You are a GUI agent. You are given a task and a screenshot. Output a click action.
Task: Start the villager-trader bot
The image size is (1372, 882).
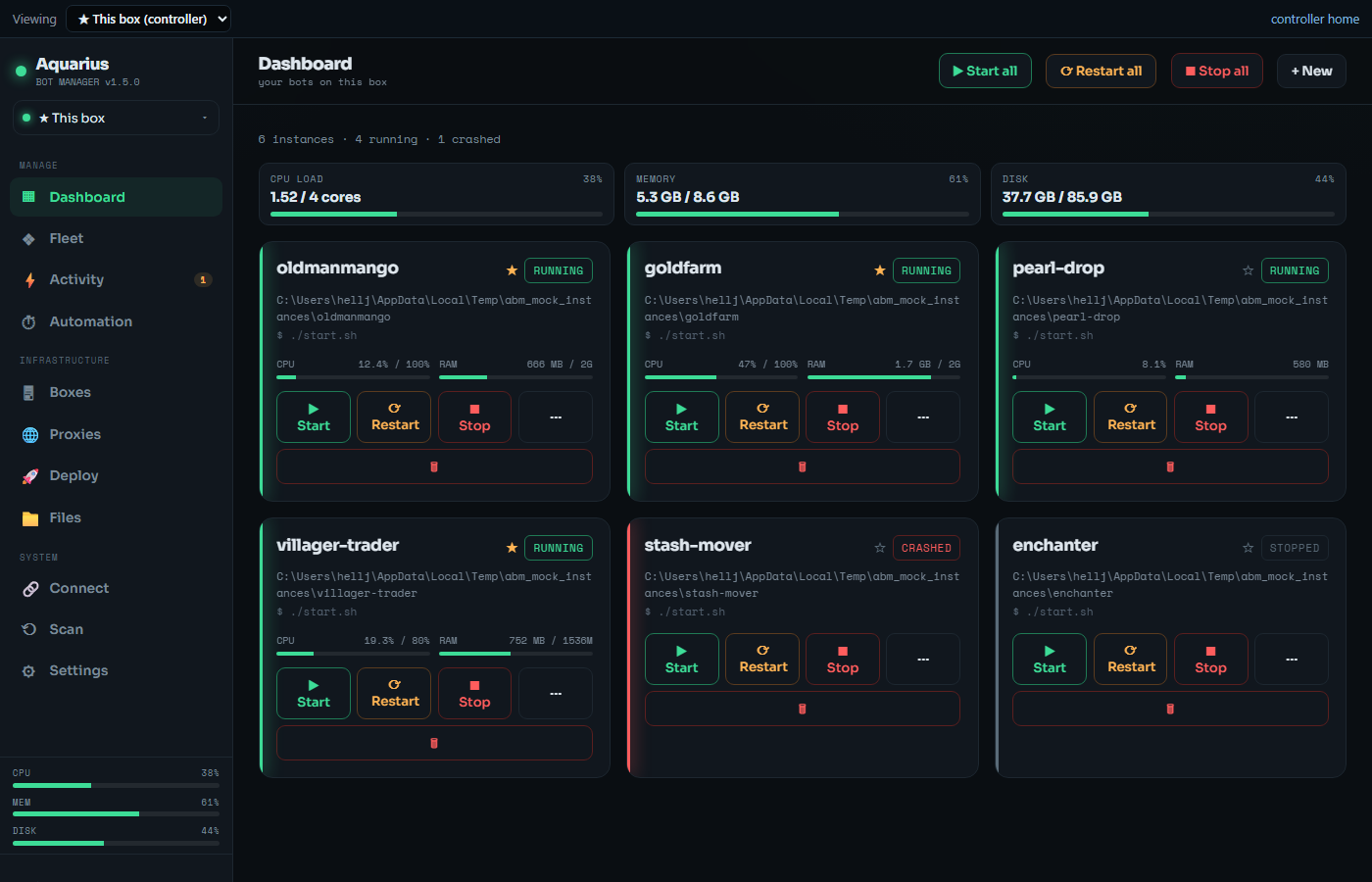tap(314, 694)
